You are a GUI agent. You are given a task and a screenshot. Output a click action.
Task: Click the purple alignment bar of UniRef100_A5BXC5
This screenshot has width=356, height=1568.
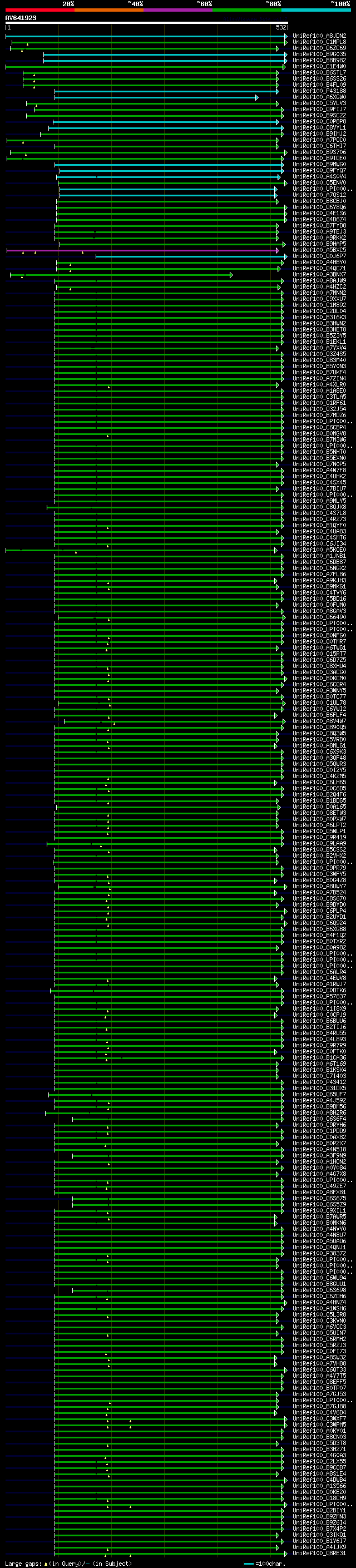click(x=142, y=250)
